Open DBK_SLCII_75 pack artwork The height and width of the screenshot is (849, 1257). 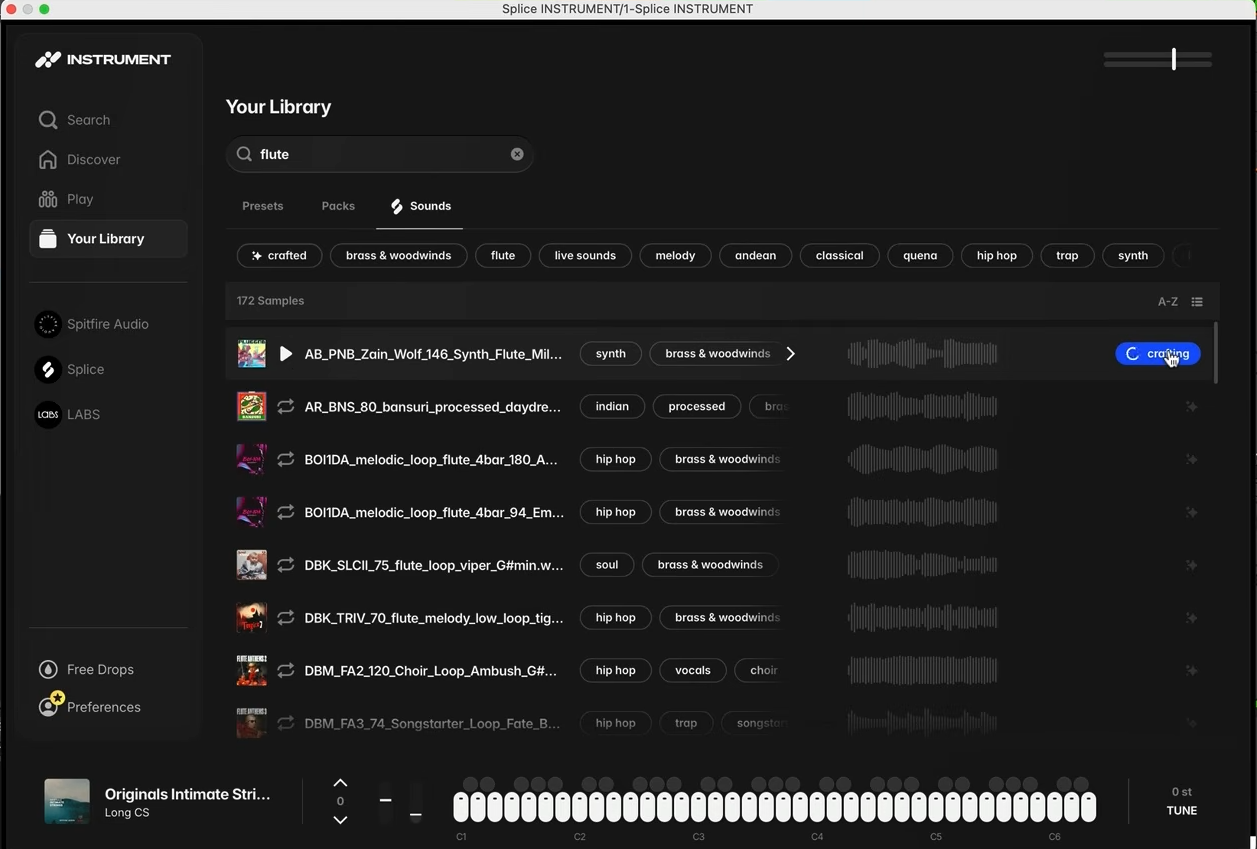[x=251, y=565]
